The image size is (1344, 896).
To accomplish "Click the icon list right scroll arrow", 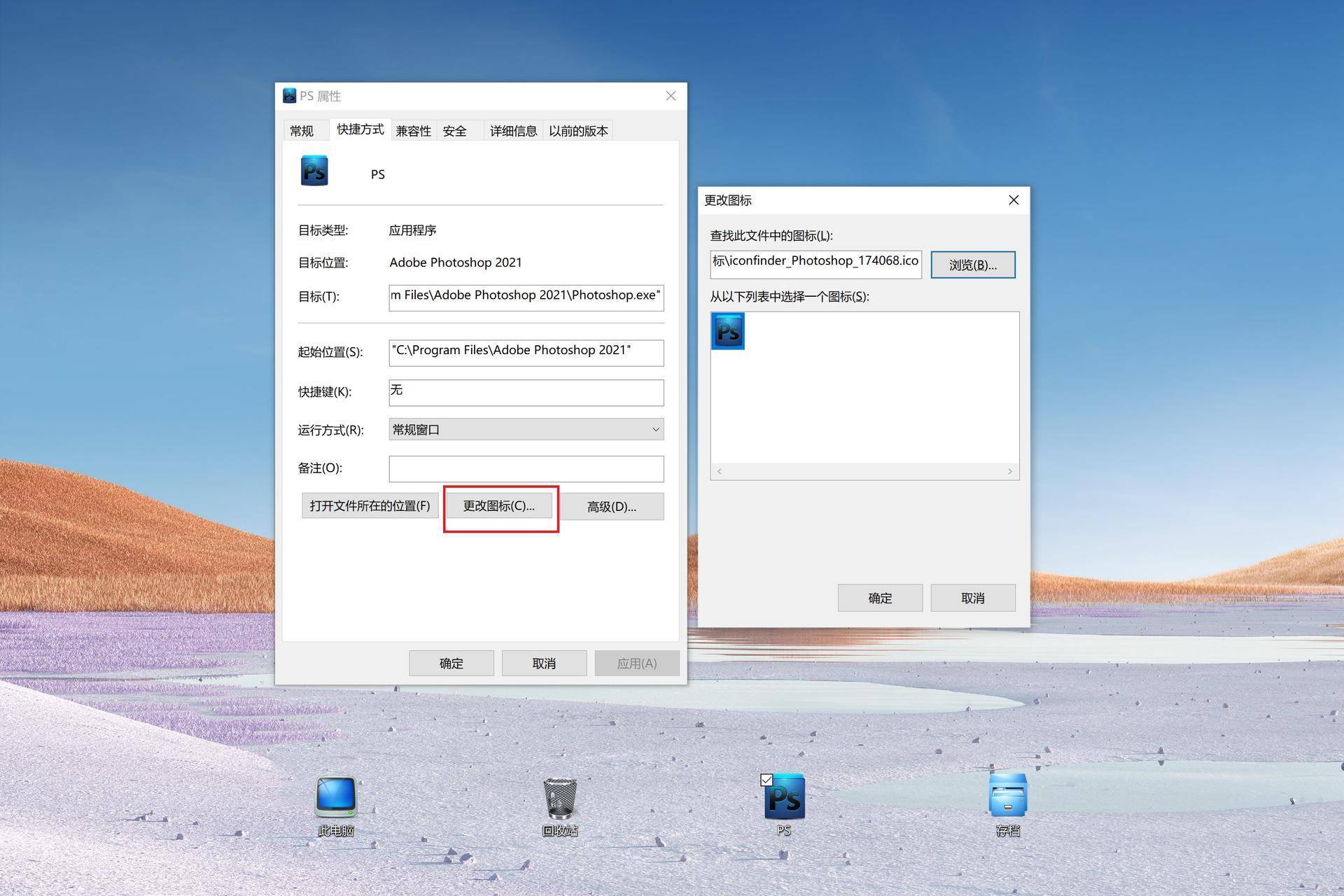I will click(x=1009, y=471).
